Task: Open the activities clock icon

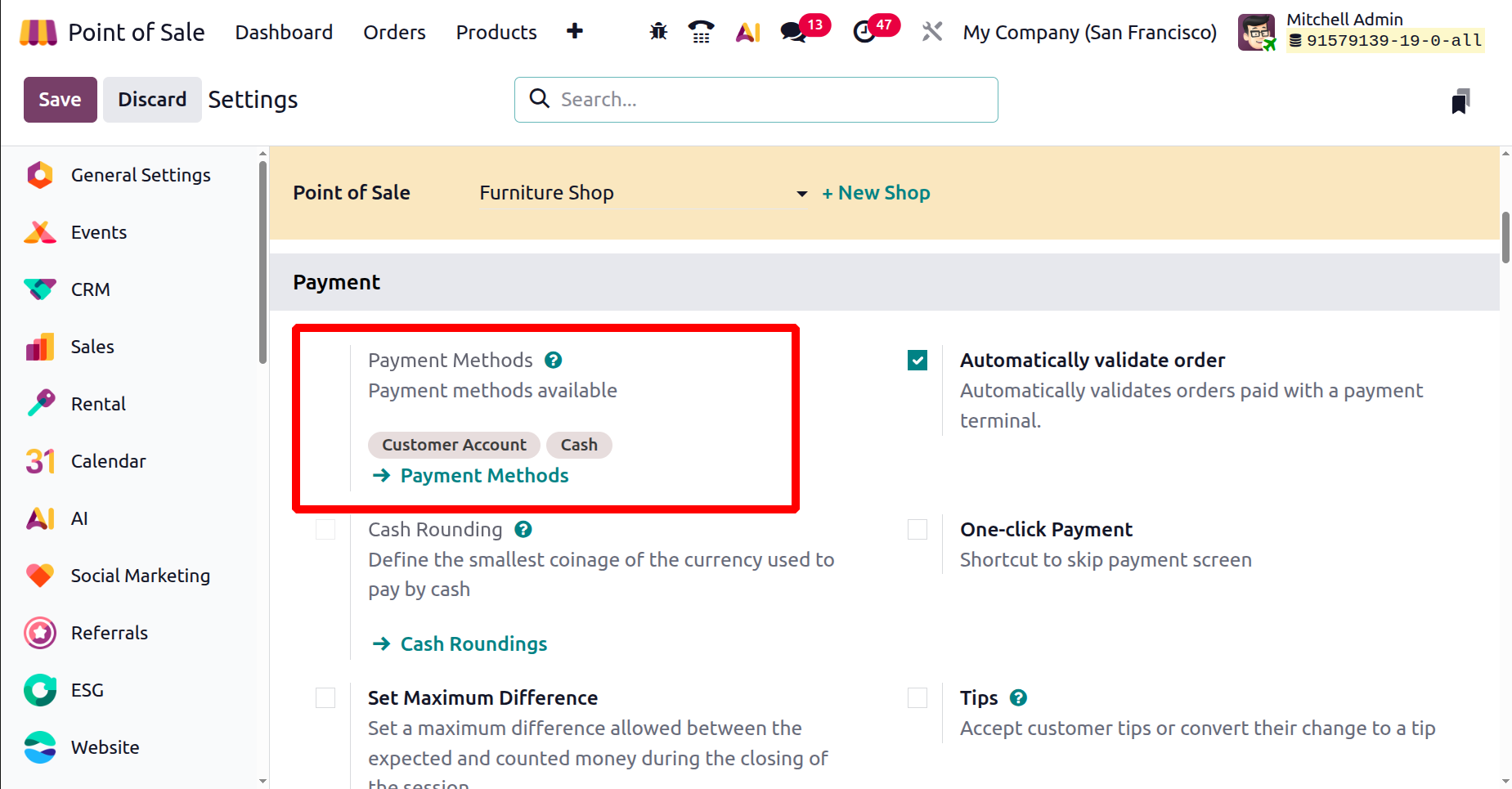Action: 864,32
